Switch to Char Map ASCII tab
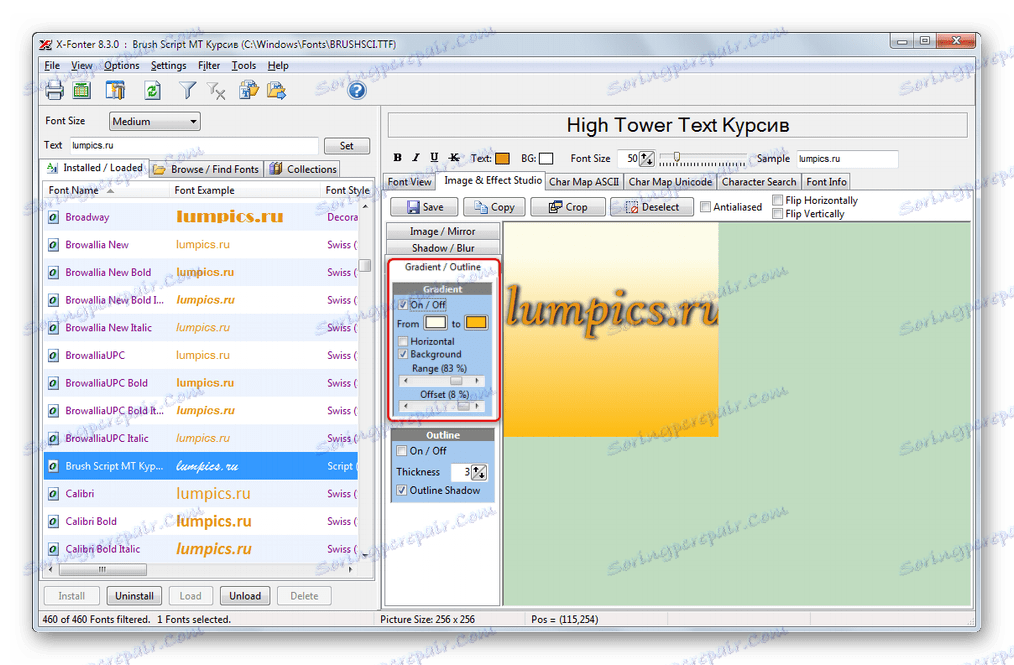The image size is (1014, 665). (584, 182)
